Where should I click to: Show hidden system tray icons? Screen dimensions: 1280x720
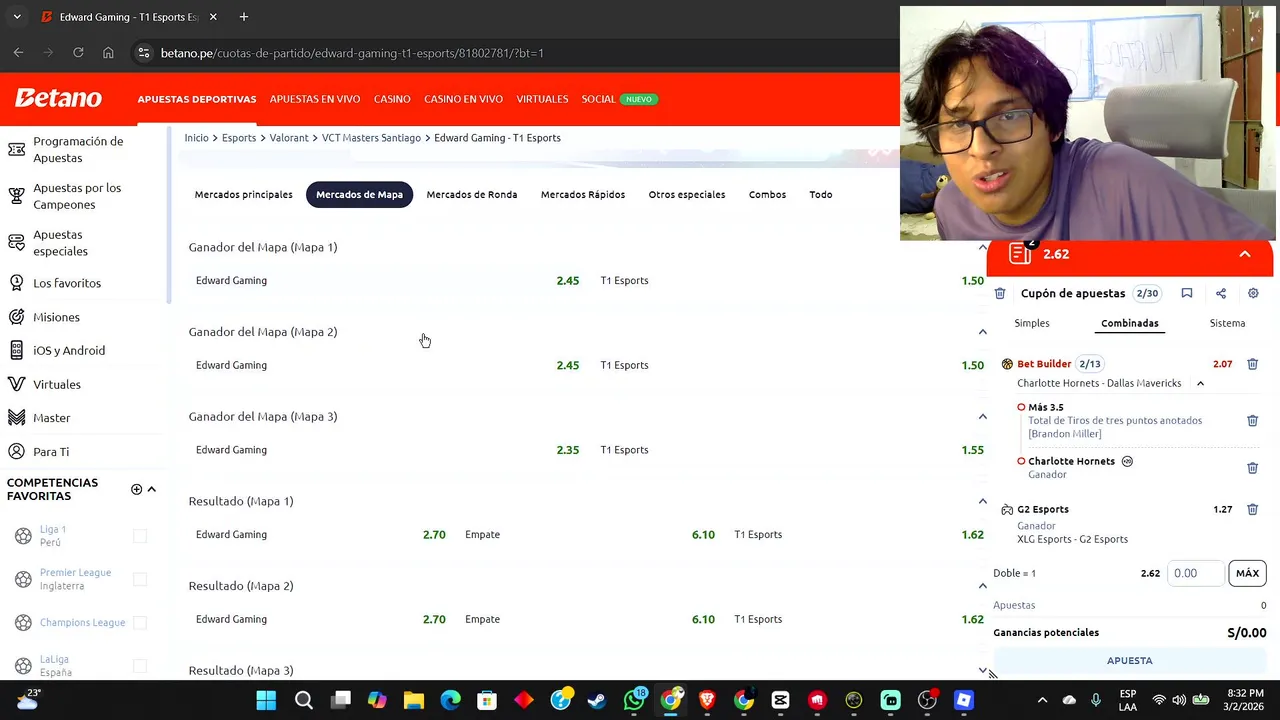click(x=1042, y=700)
